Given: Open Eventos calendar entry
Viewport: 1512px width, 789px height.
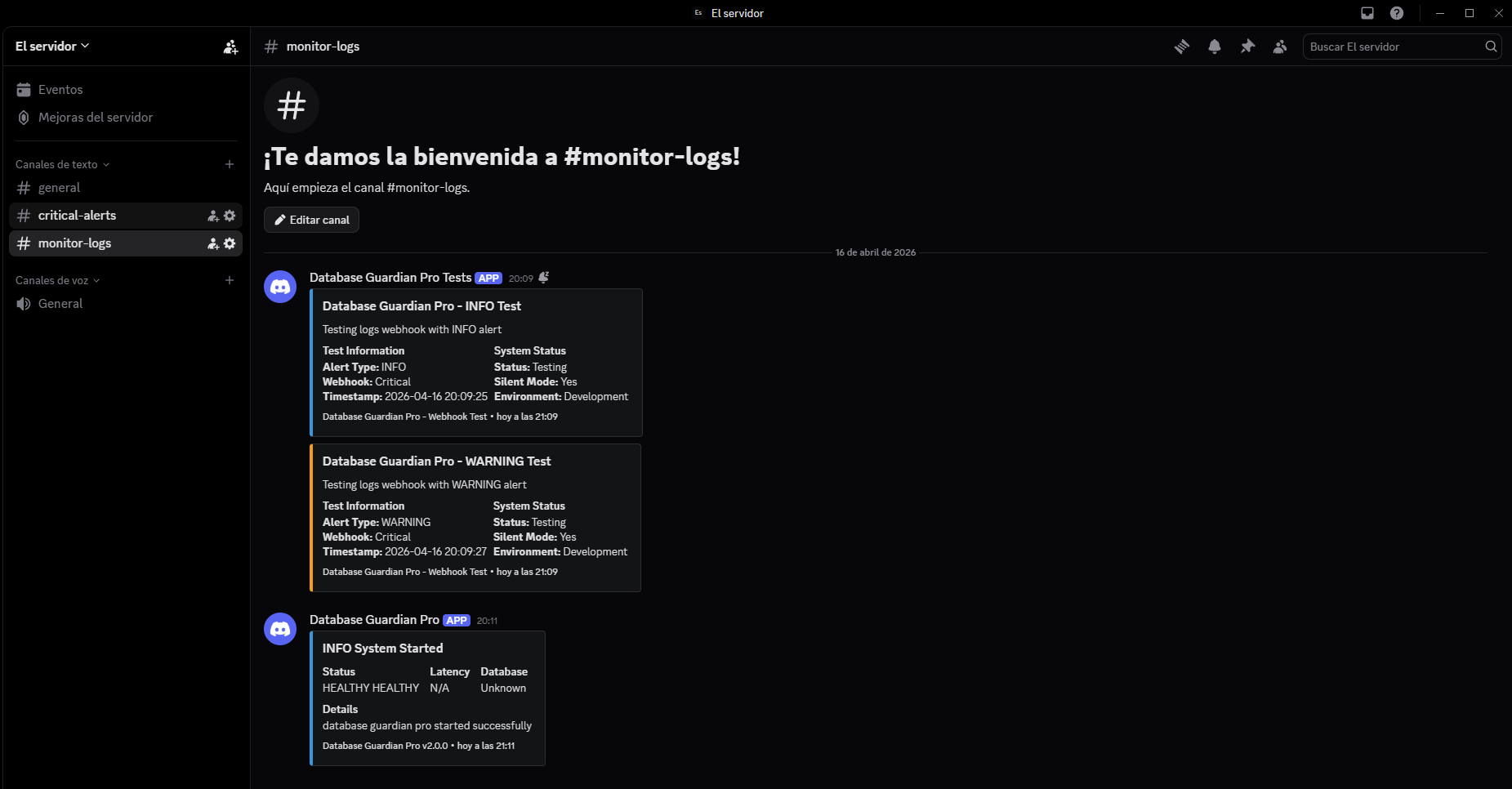Looking at the screenshot, I should (x=125, y=90).
